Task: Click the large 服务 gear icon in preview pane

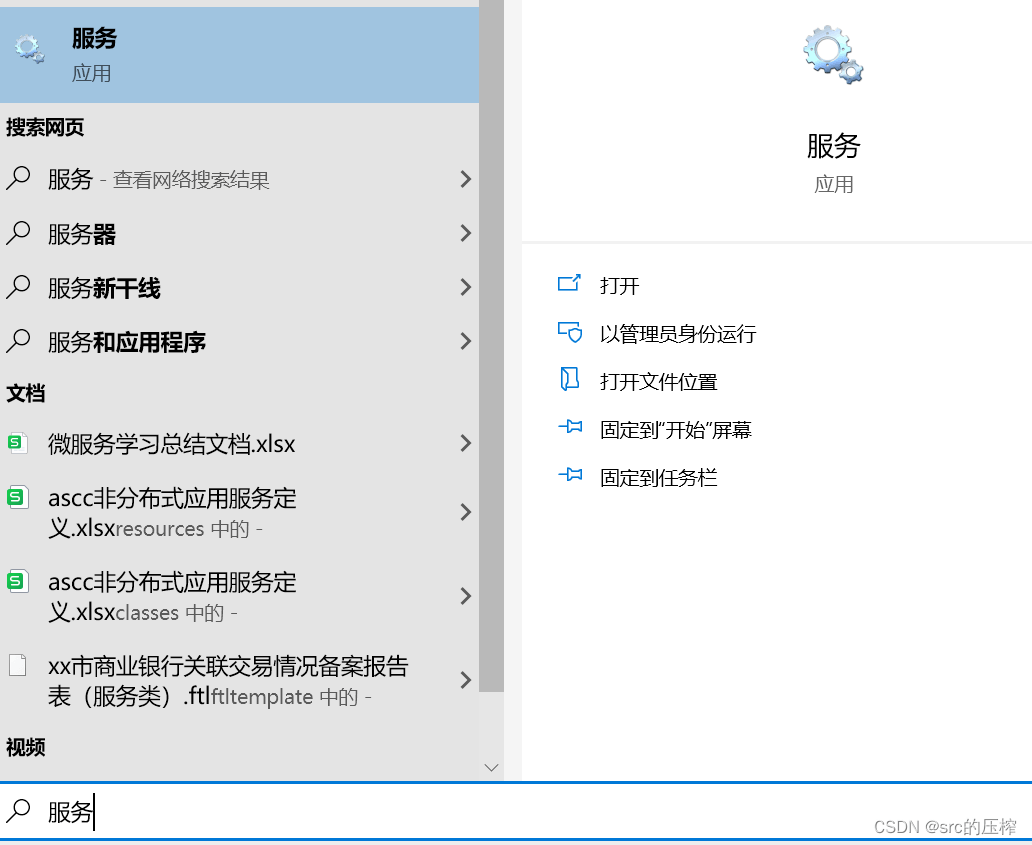Action: 833,55
